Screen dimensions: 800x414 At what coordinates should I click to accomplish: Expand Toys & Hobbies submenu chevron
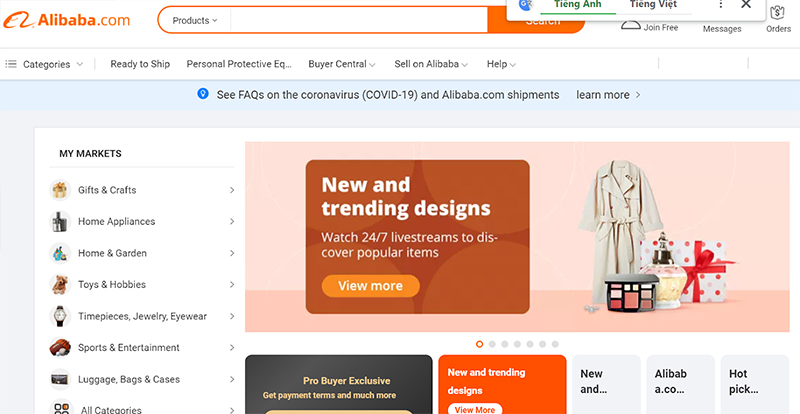232,284
